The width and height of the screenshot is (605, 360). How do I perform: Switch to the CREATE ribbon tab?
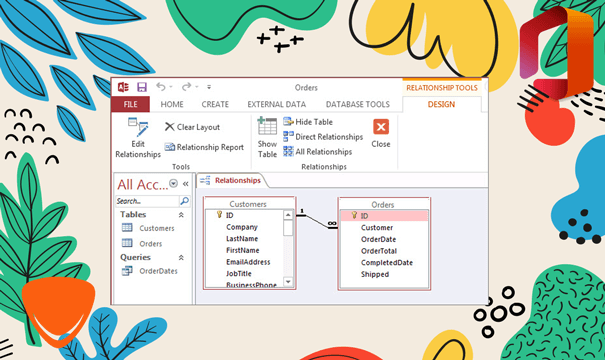coord(215,104)
